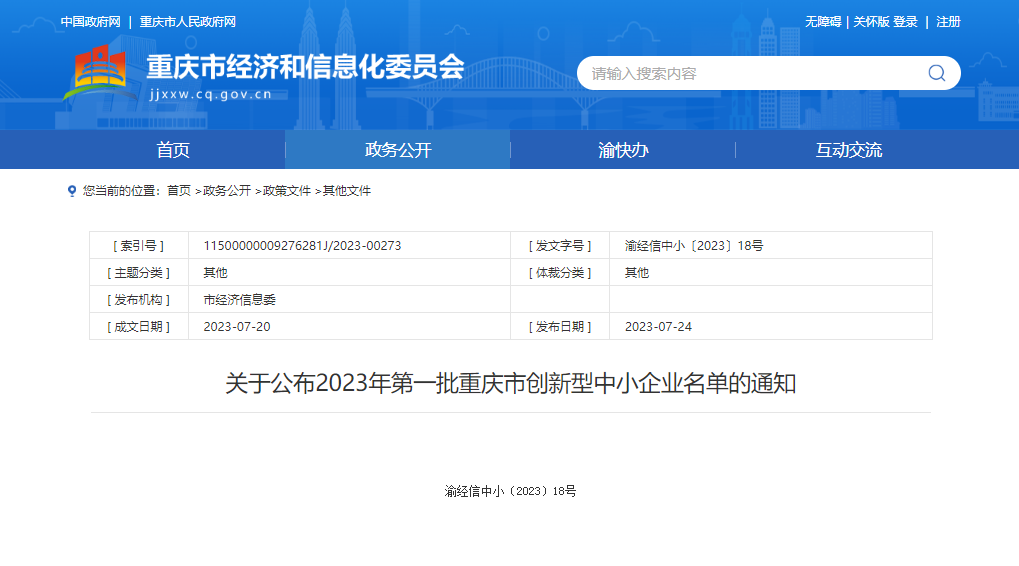Viewport: 1019px width, 566px height.
Task: Visit the 重庆市人民政府网 link
Action: pos(188,22)
